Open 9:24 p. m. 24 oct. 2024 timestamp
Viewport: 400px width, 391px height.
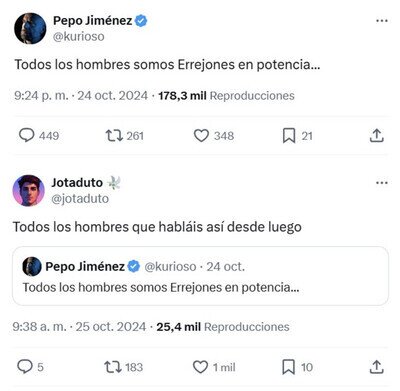[x=81, y=96]
